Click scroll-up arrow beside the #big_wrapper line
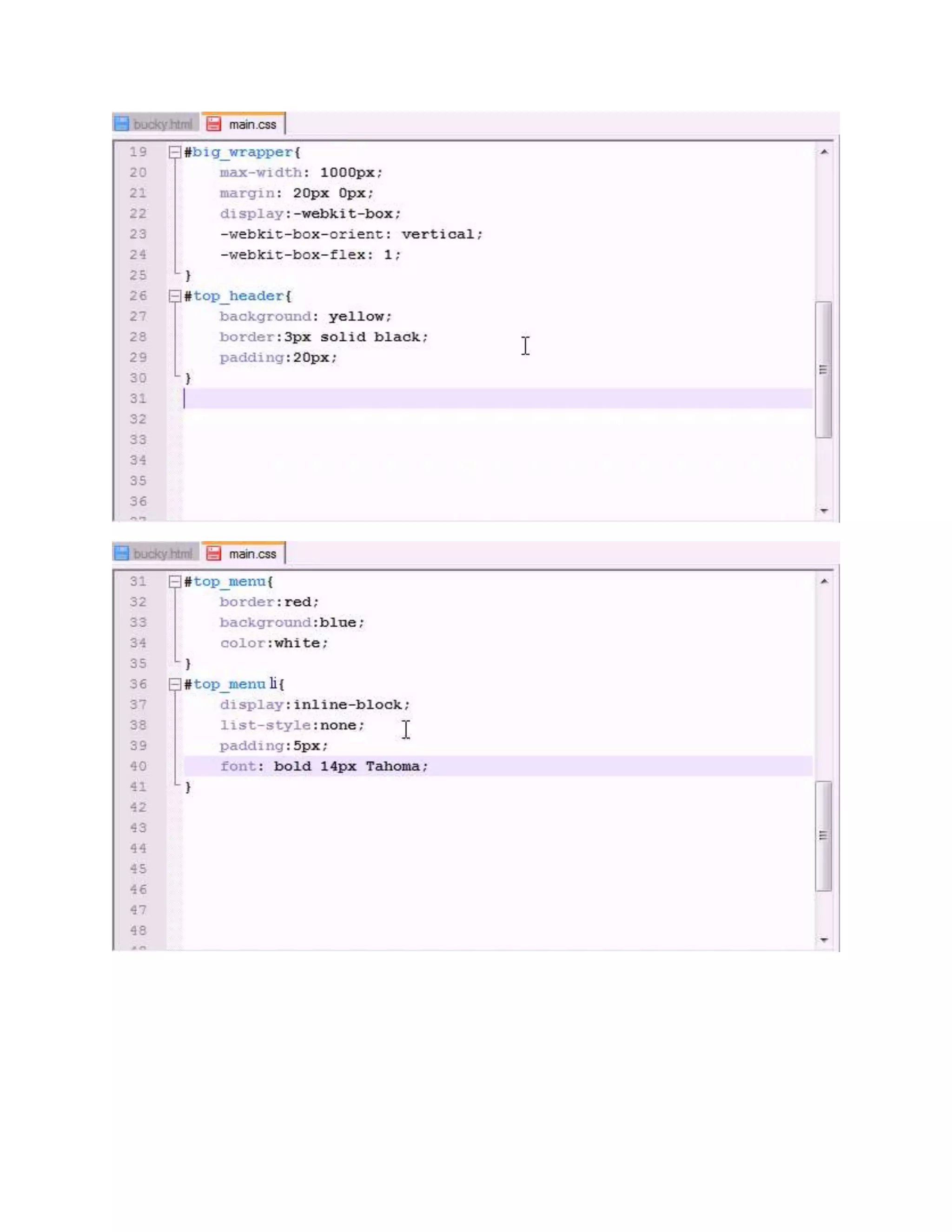Screen dimensions: 952x1232 click(x=824, y=152)
